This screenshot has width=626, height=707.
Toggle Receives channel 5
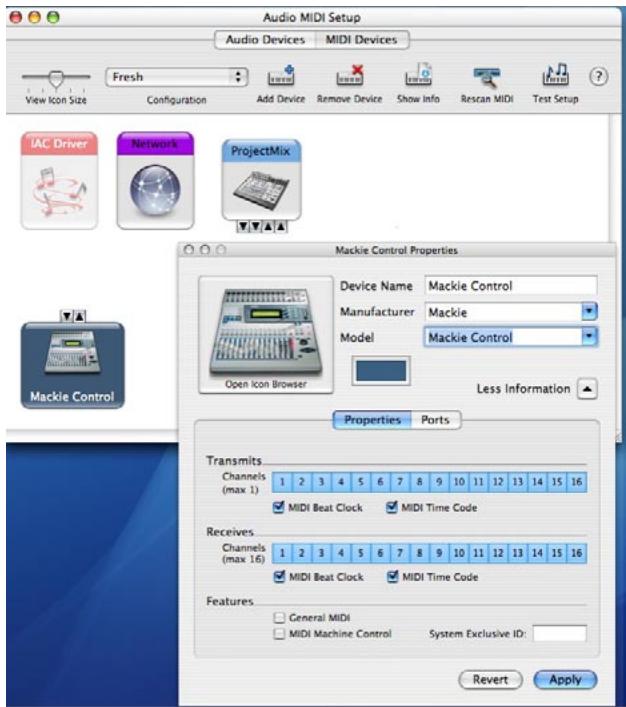pyautogui.click(x=361, y=553)
